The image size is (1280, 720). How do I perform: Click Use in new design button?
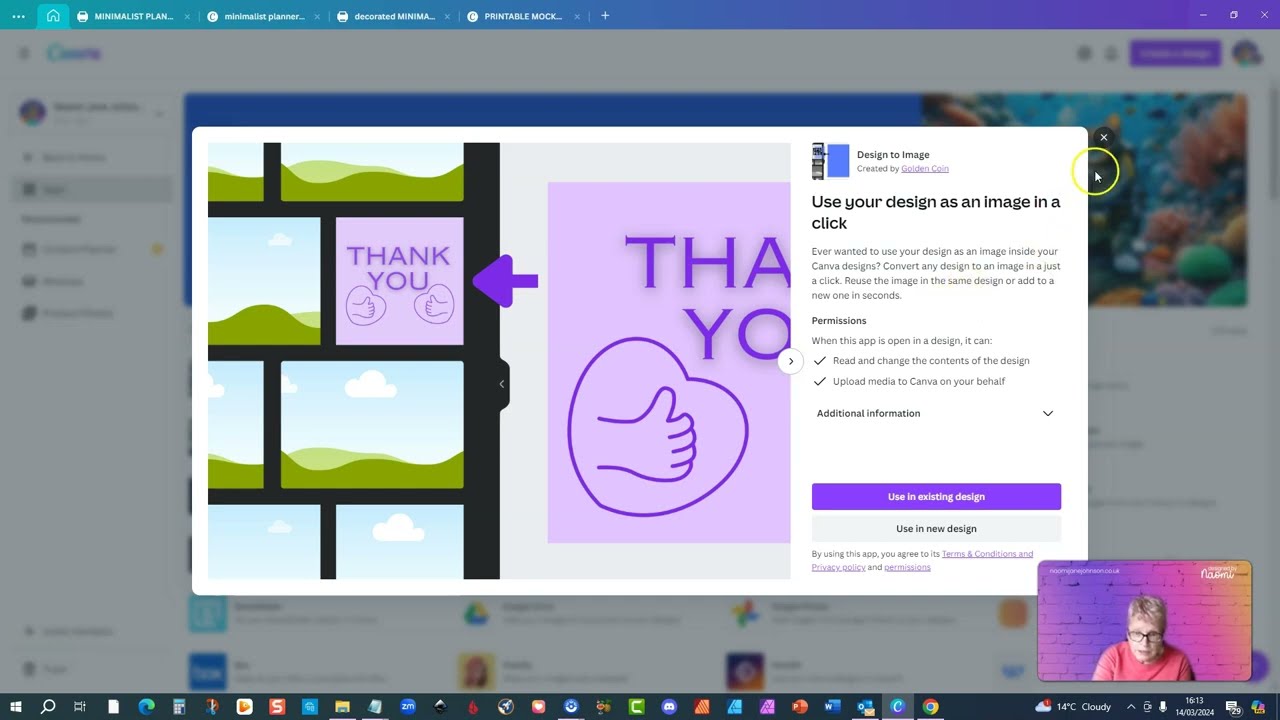936,529
